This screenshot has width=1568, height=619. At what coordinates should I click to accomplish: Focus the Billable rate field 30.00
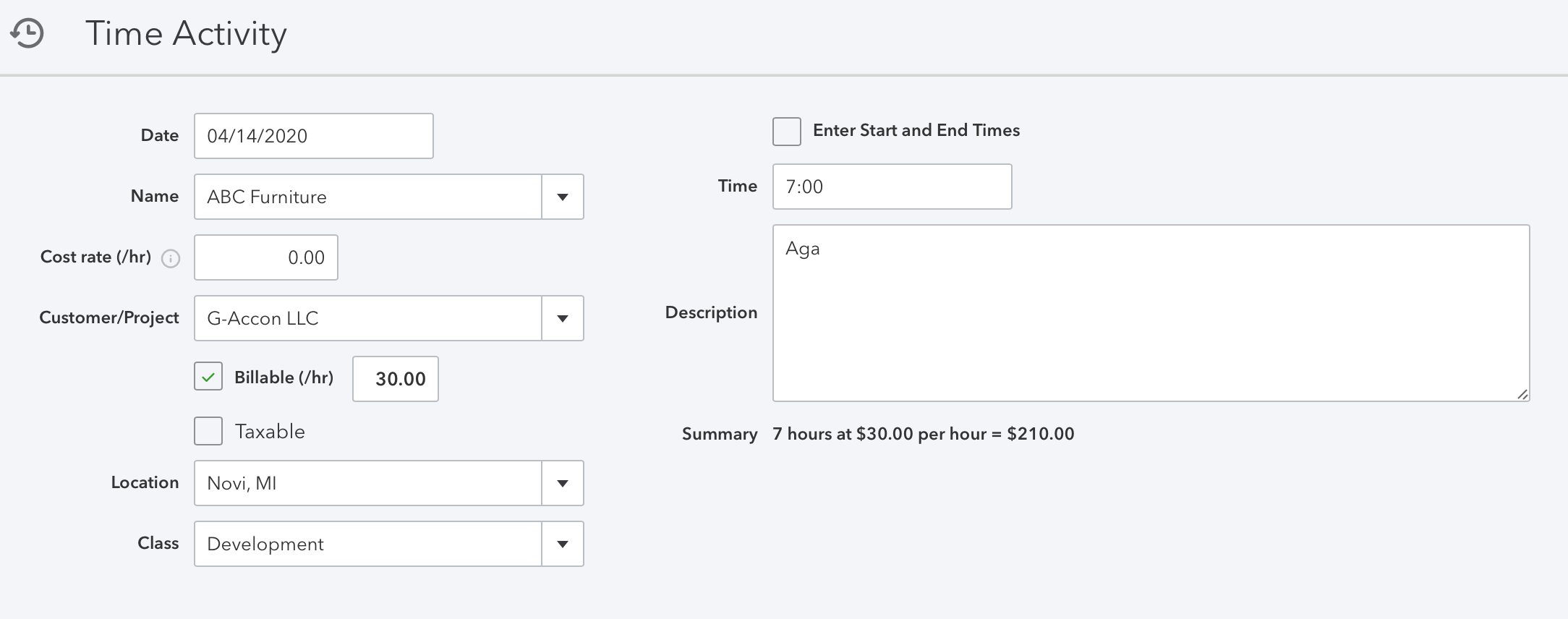tap(396, 379)
